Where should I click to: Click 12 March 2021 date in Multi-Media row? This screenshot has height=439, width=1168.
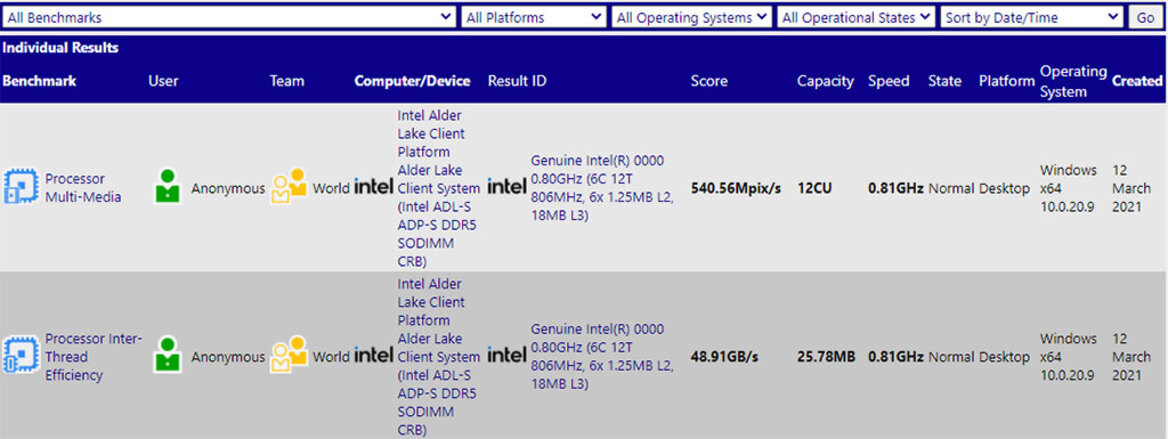1132,189
